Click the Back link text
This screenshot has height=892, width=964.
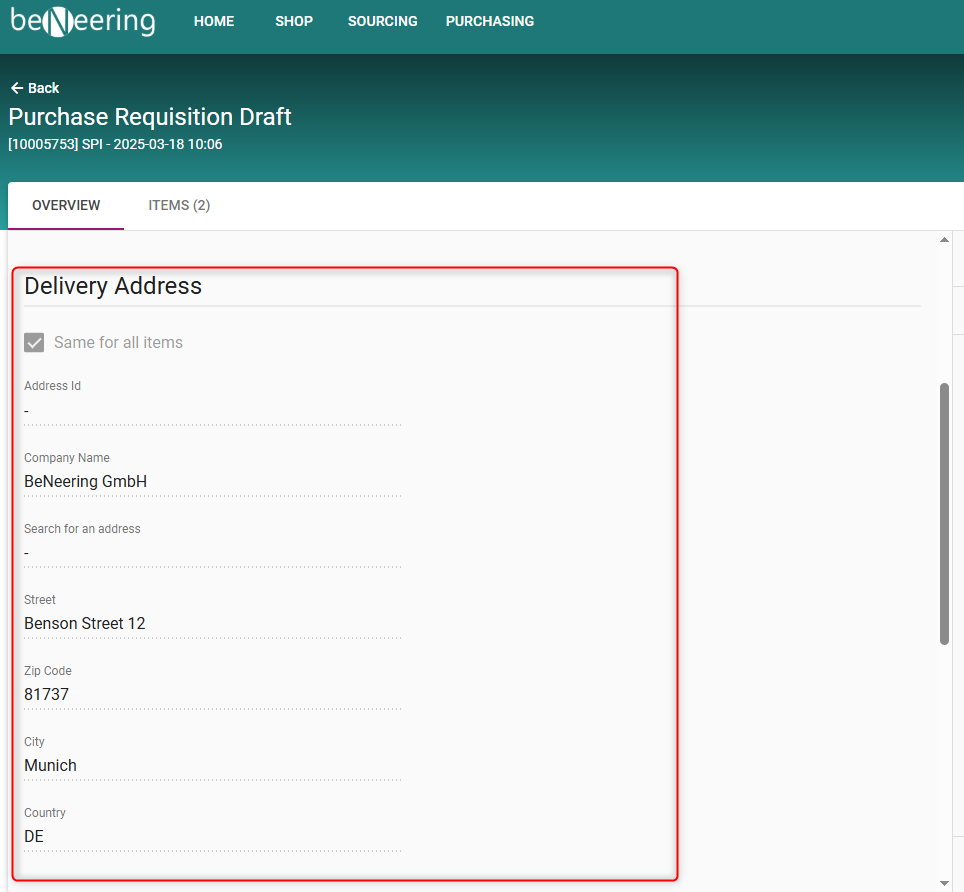pyautogui.click(x=43, y=88)
